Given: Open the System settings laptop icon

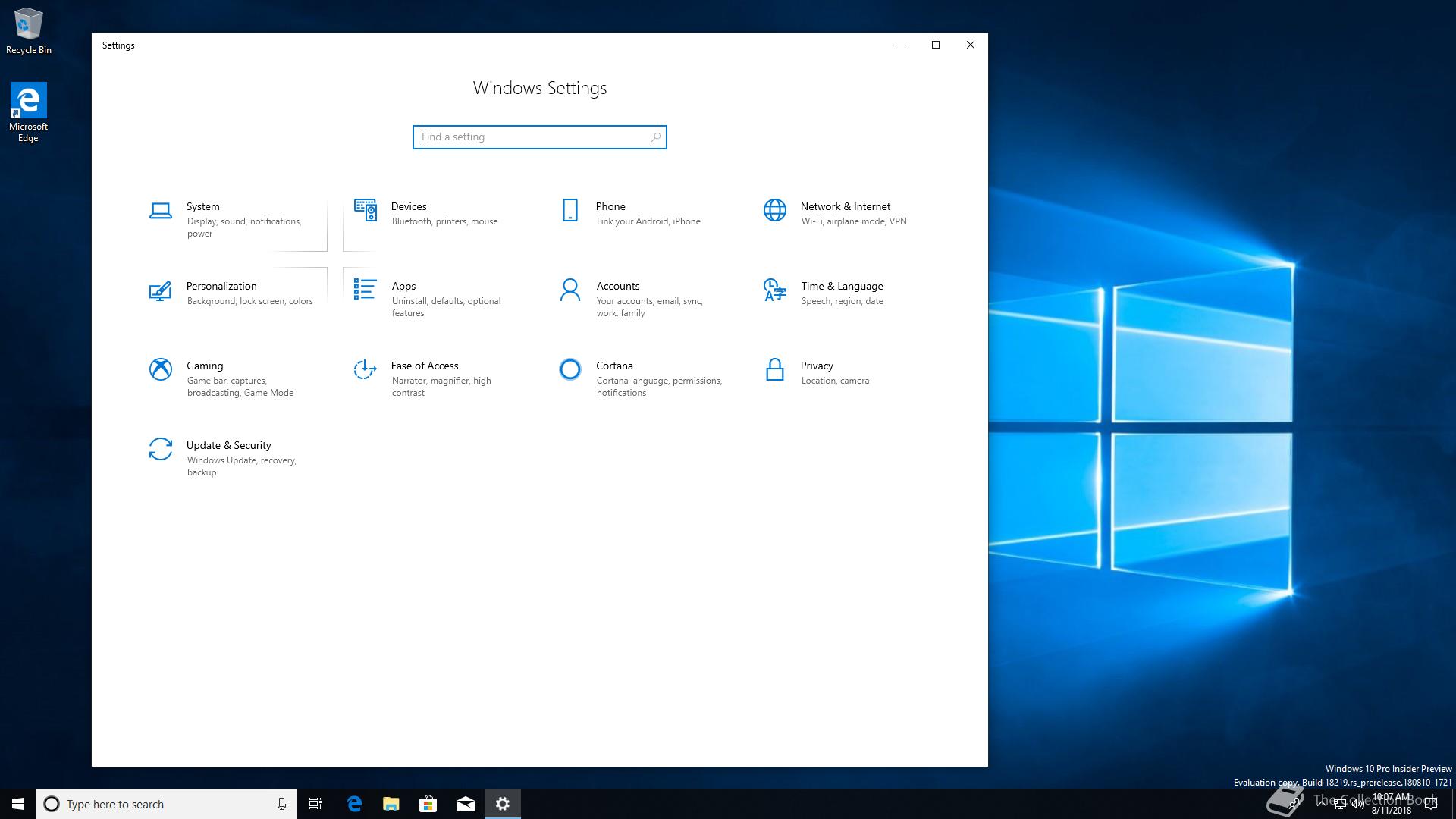Looking at the screenshot, I should click(x=160, y=211).
